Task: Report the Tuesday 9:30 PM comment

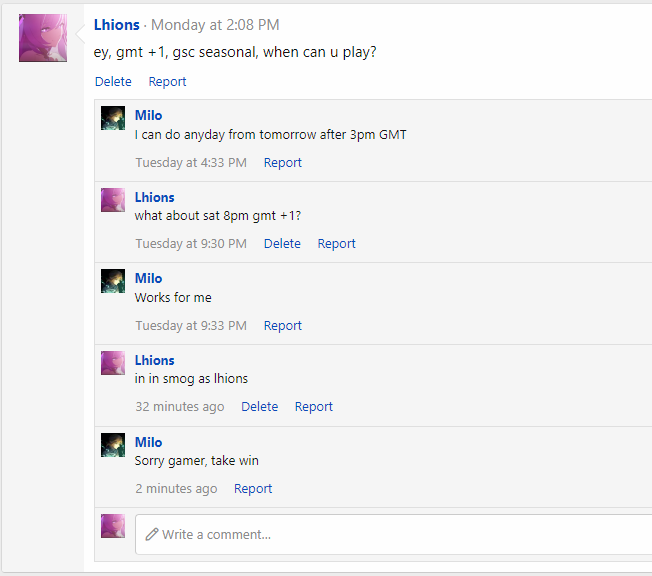Action: click(336, 244)
